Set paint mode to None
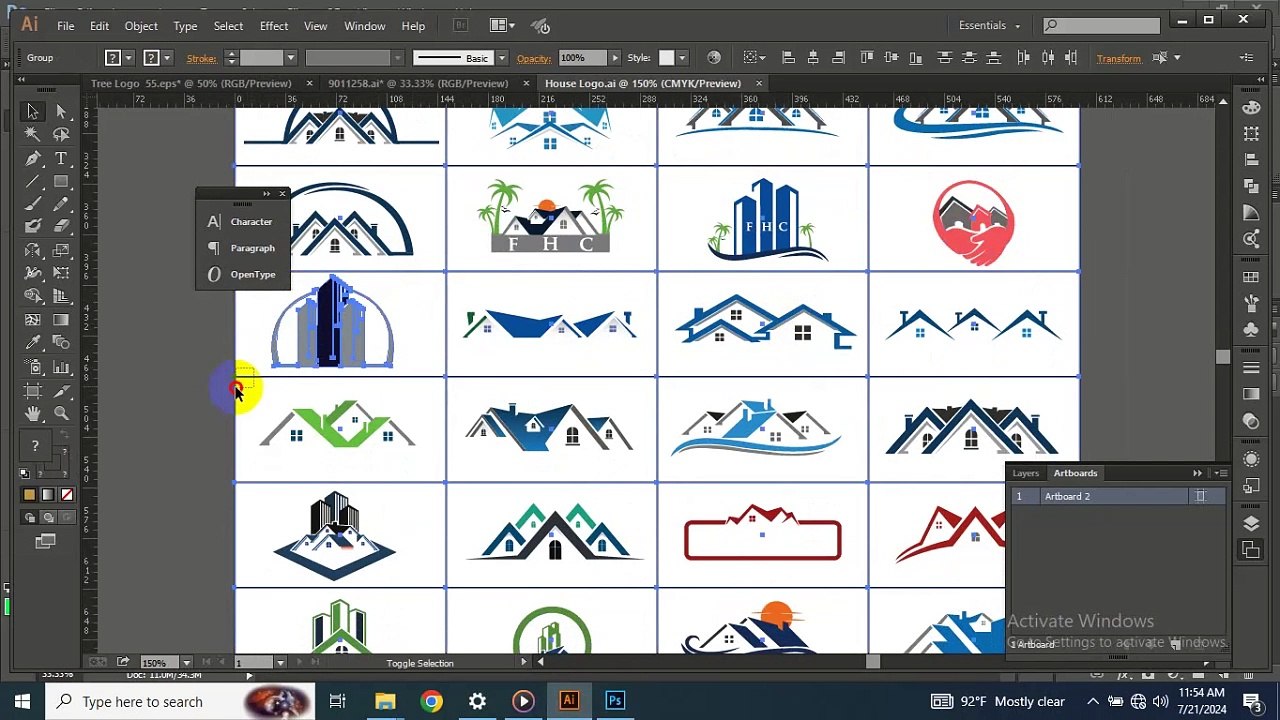The width and height of the screenshot is (1280, 720). pos(67,495)
